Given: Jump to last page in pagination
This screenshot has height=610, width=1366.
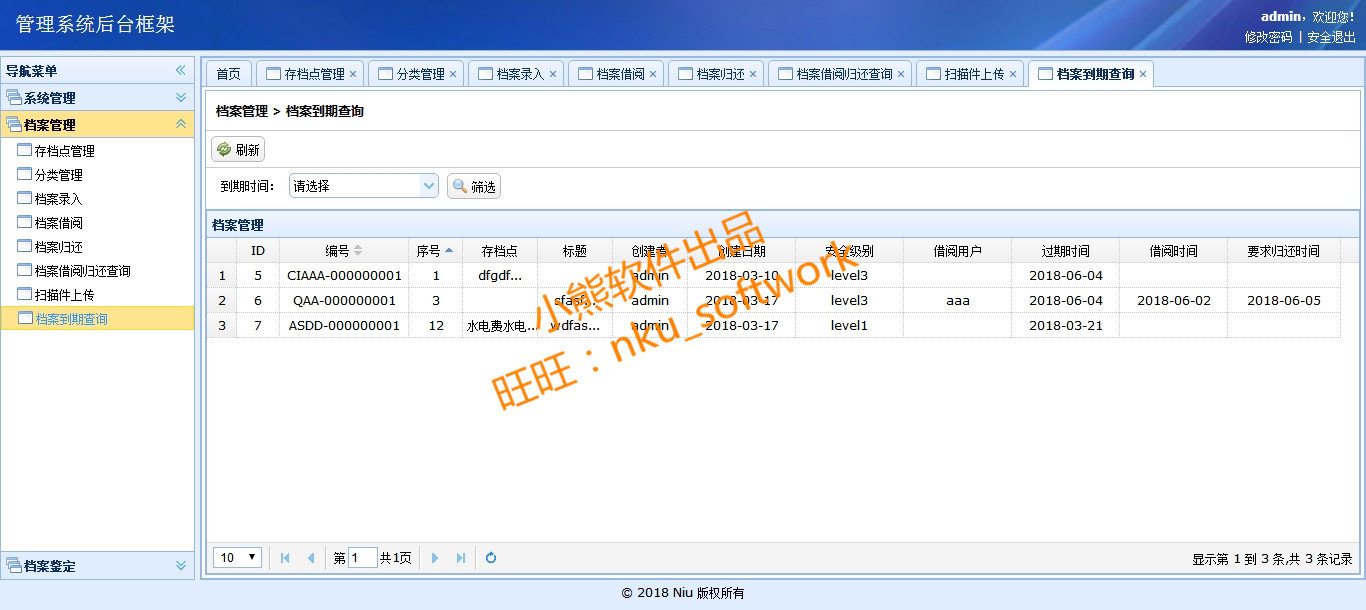Looking at the screenshot, I should [x=461, y=558].
